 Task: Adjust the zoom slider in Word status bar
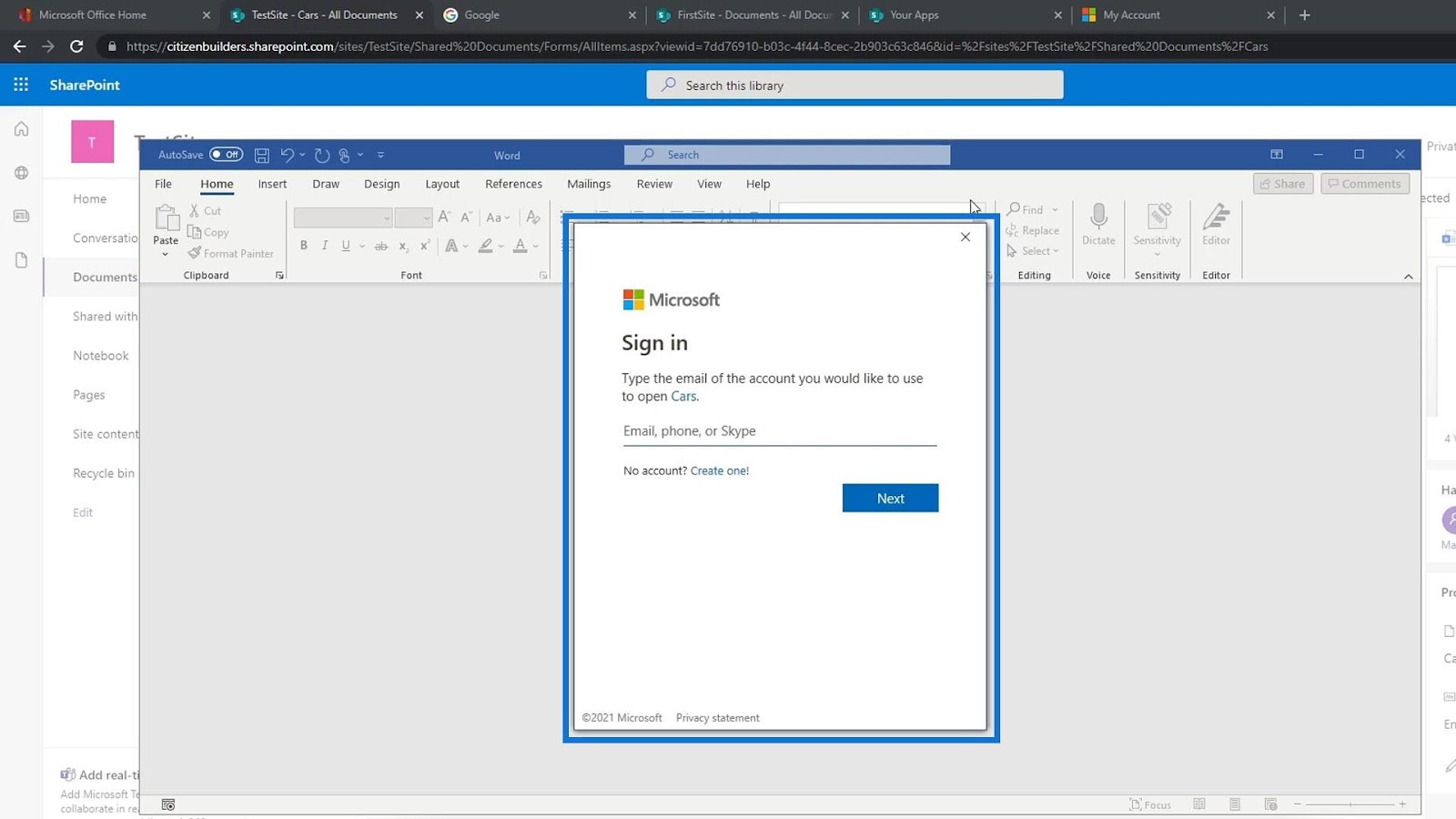point(1350,804)
